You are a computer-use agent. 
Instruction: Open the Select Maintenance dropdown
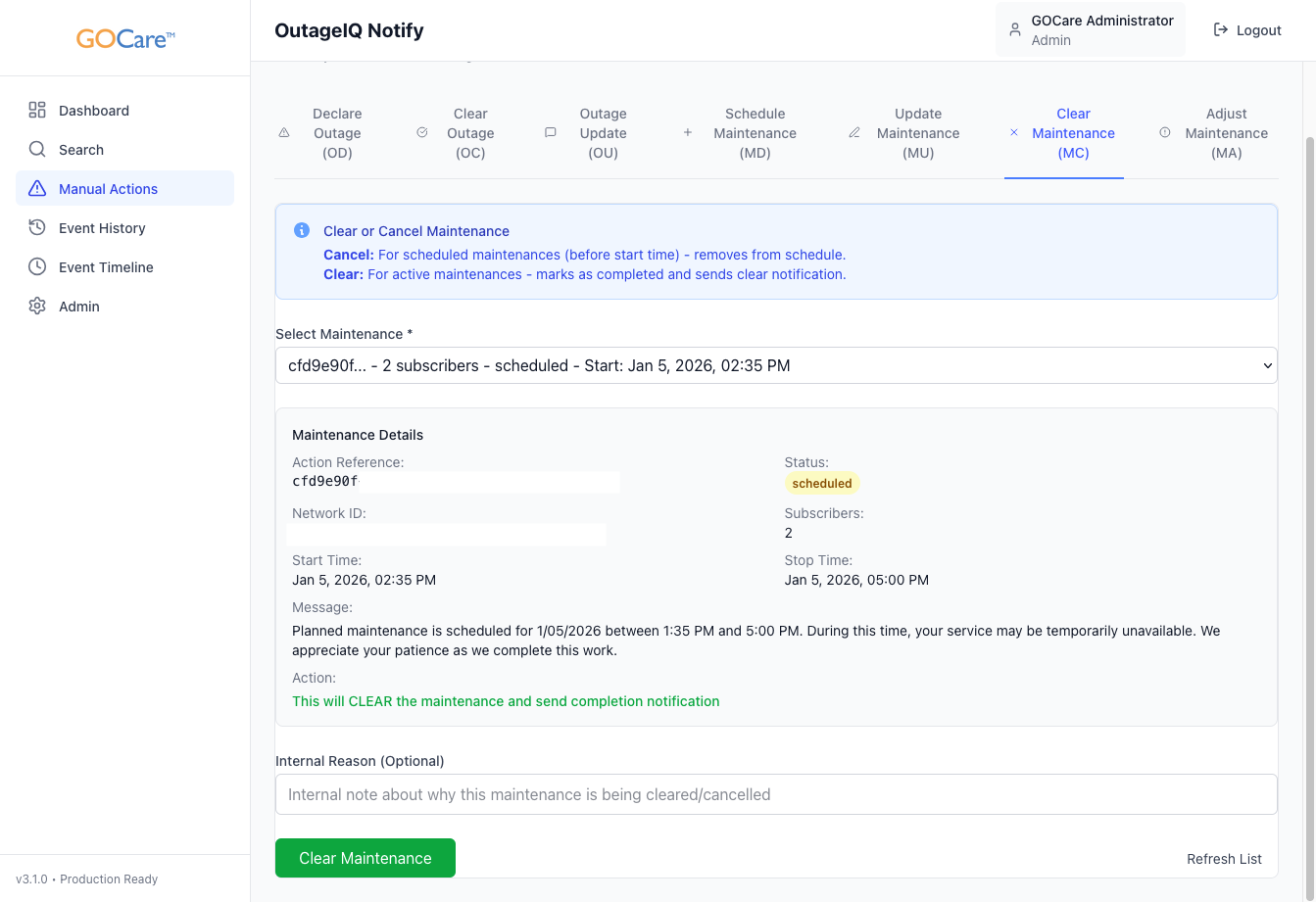[x=775, y=366]
